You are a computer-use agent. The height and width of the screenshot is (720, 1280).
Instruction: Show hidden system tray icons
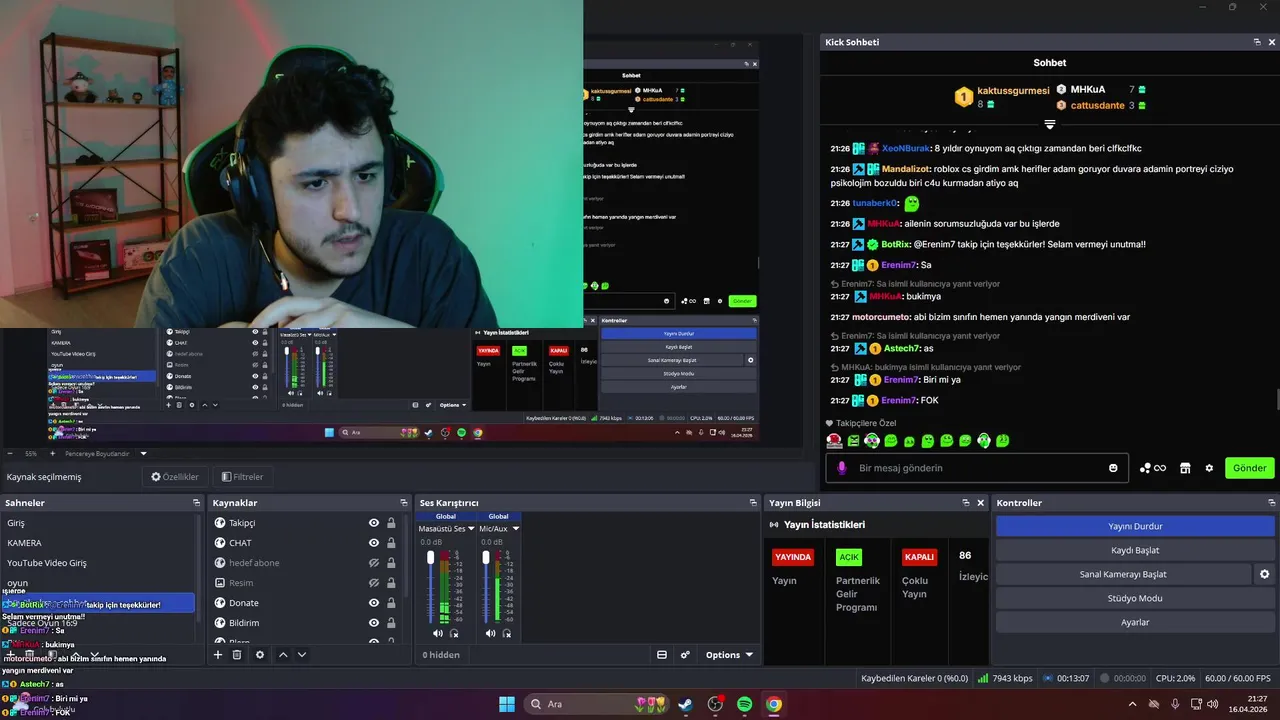tap(1132, 704)
